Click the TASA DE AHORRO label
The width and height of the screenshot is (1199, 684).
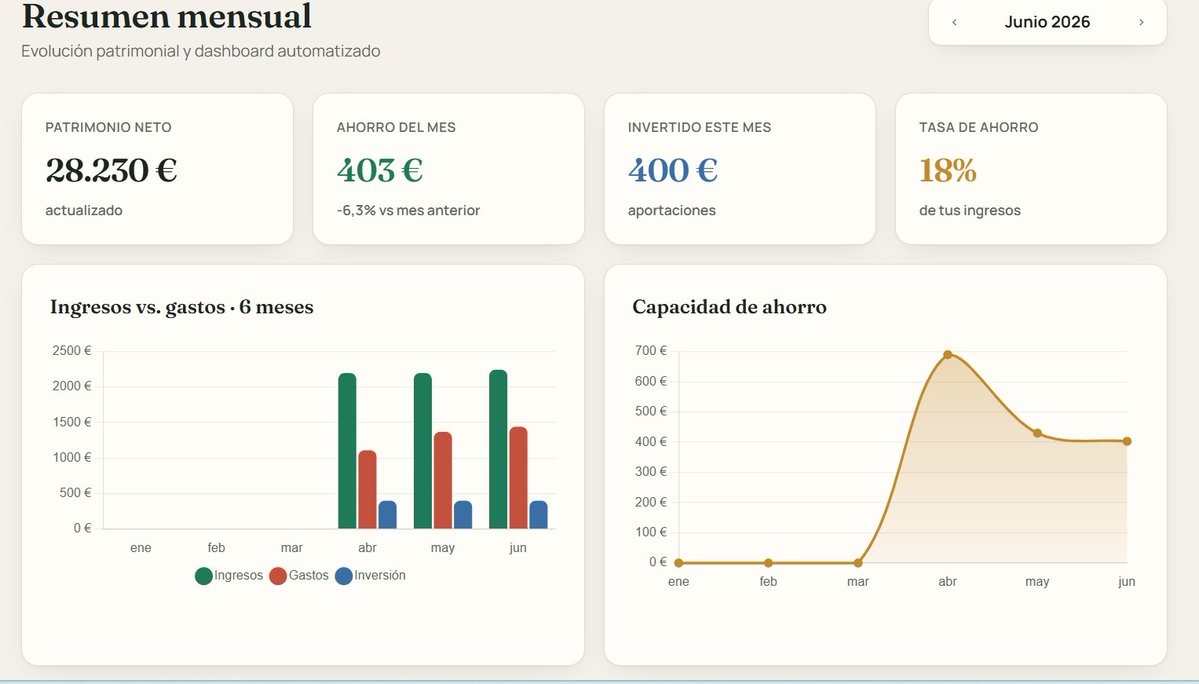(979, 128)
